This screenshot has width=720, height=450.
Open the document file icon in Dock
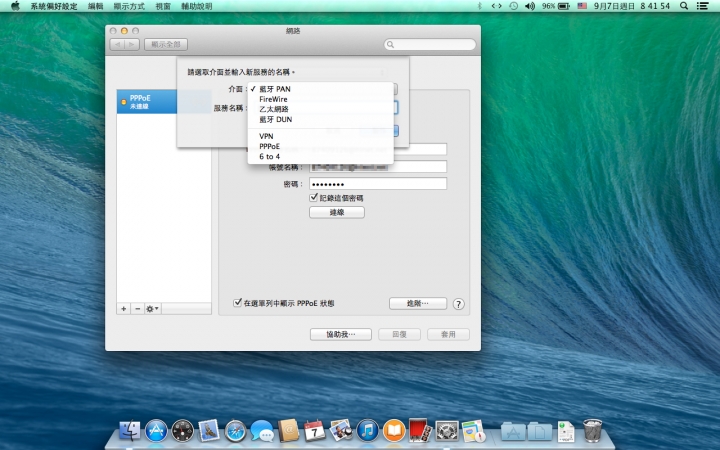[x=566, y=431]
